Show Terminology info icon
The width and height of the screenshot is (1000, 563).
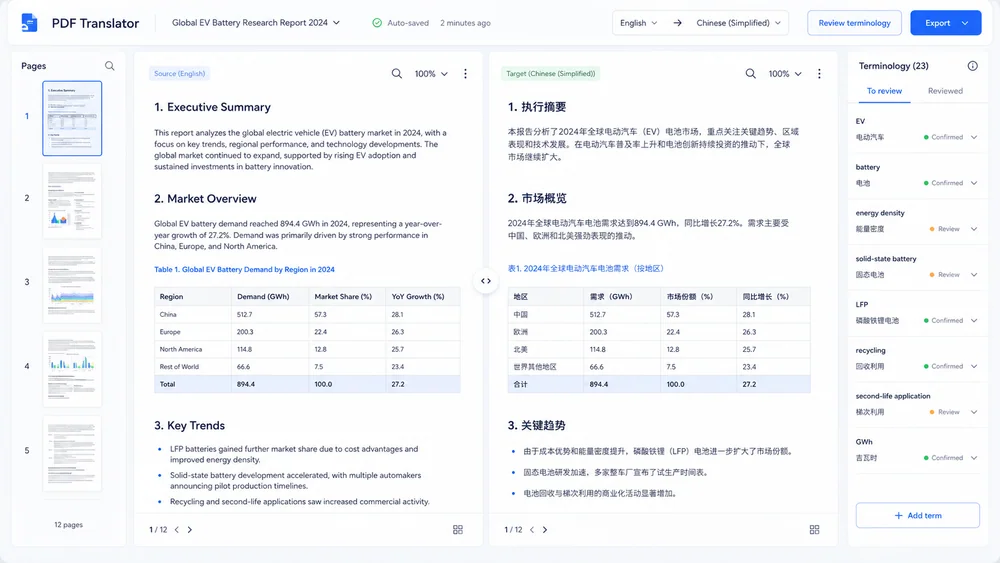973,66
